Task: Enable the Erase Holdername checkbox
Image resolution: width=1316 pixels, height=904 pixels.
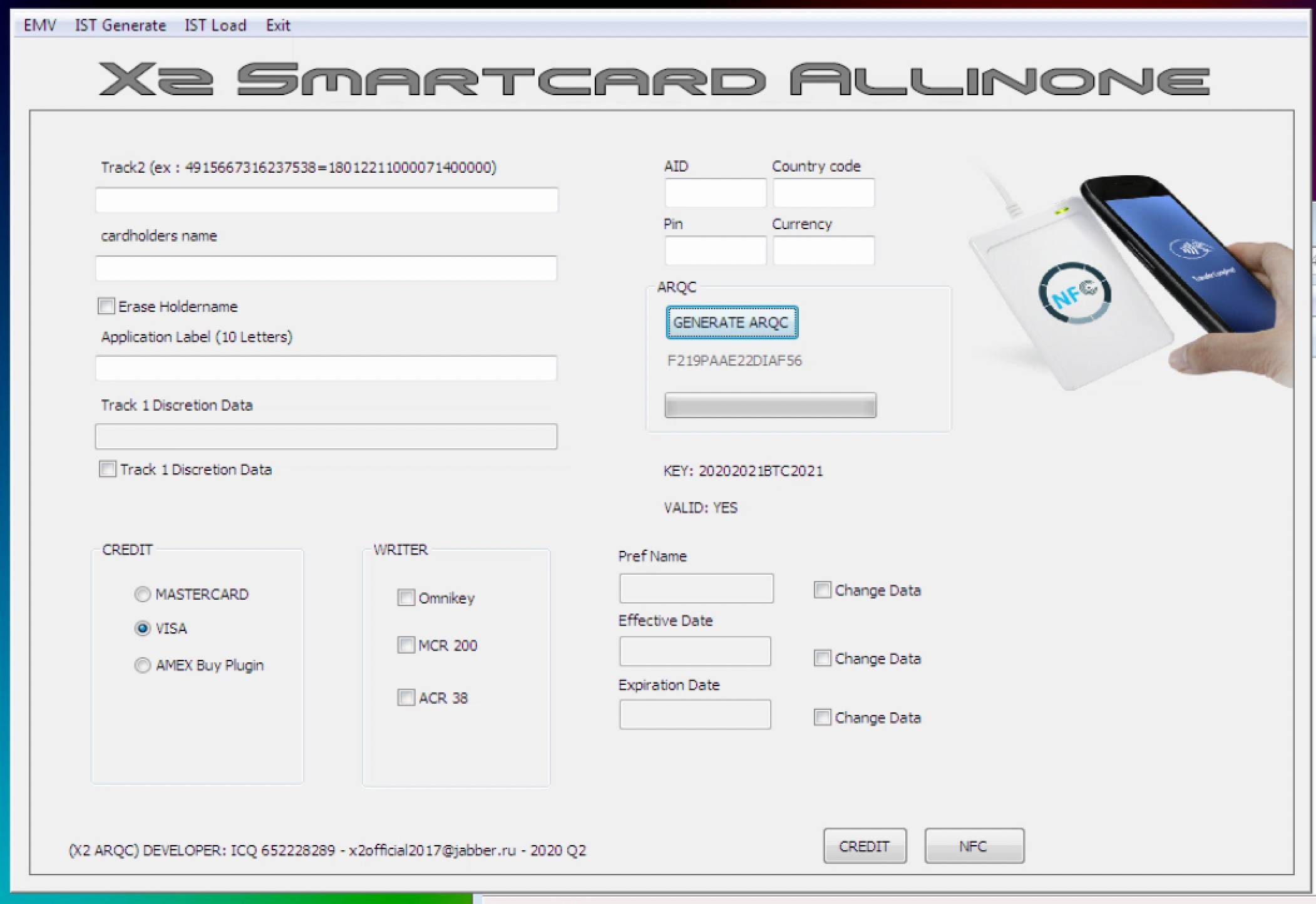Action: click(x=106, y=306)
